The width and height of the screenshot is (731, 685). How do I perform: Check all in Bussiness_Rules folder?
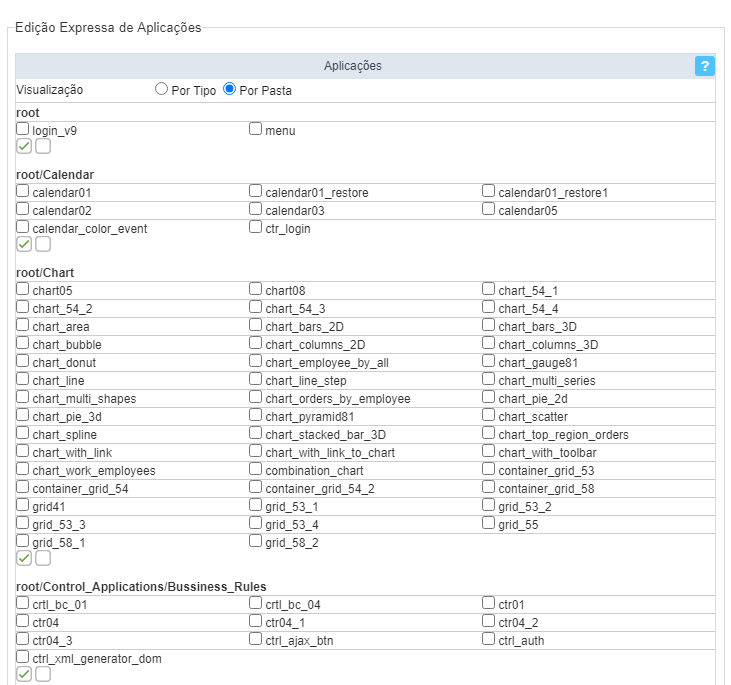(x=24, y=674)
